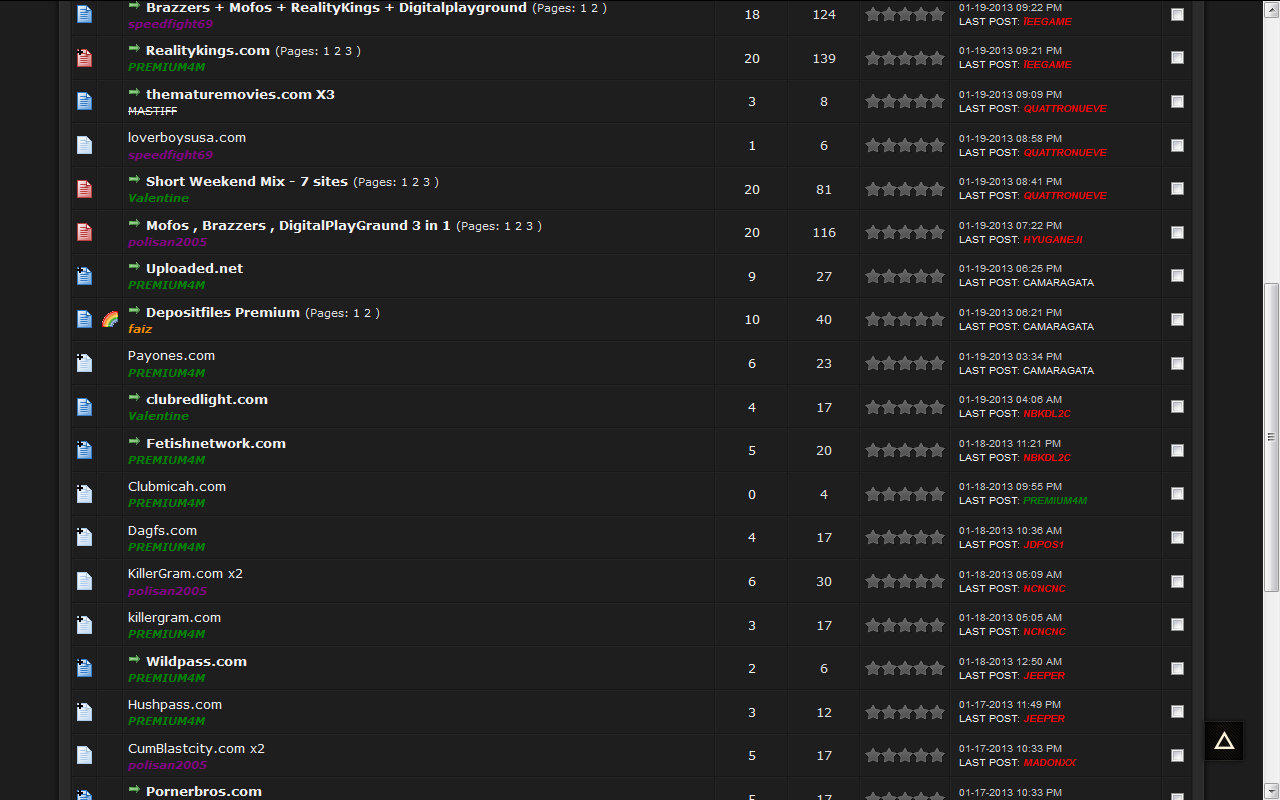The height and width of the screenshot is (800, 1280).
Task: Go to first unread post in Realitykings.com thread
Action: (134, 49)
